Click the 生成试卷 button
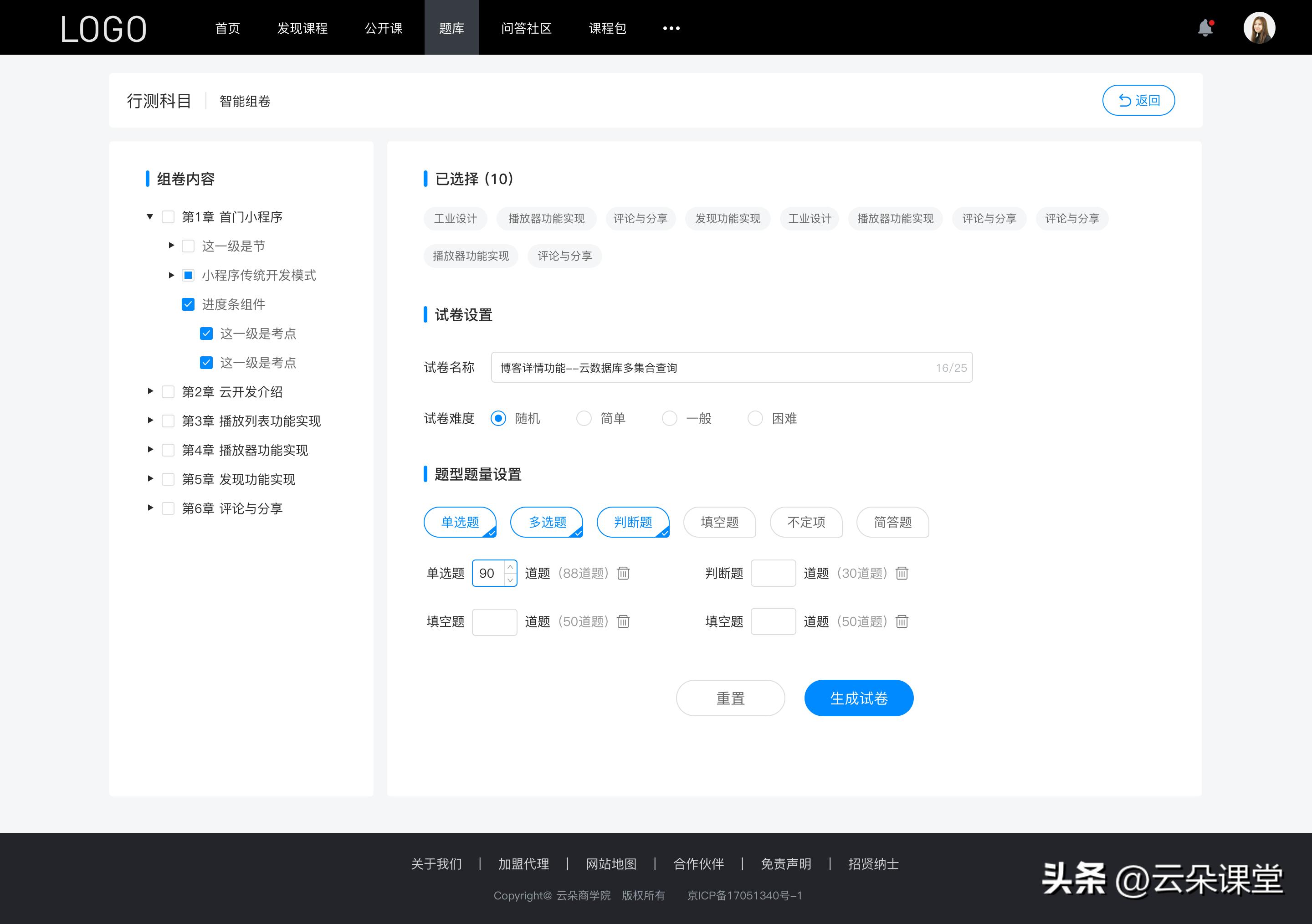 [858, 698]
